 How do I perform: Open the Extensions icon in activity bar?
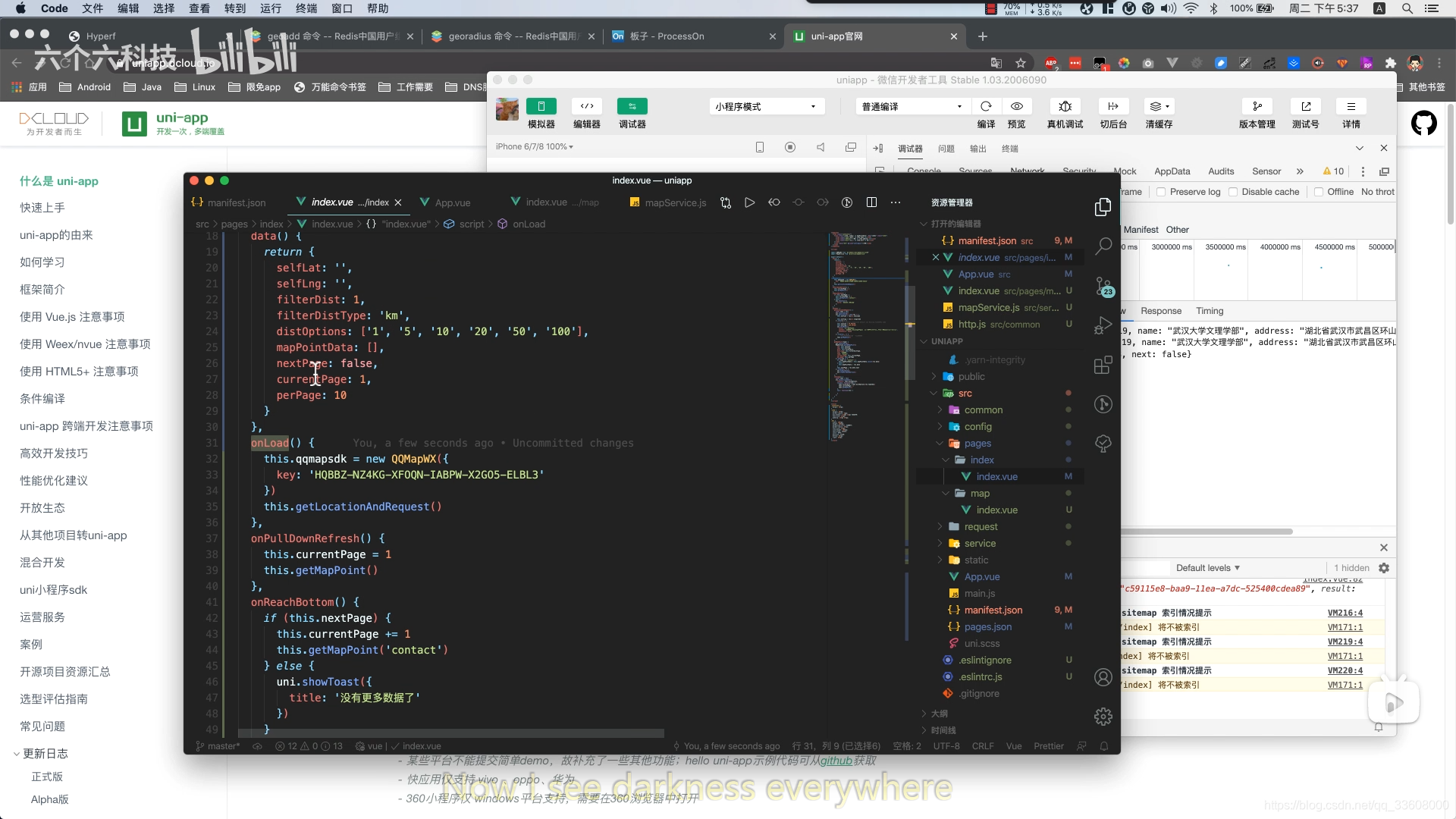(1103, 366)
